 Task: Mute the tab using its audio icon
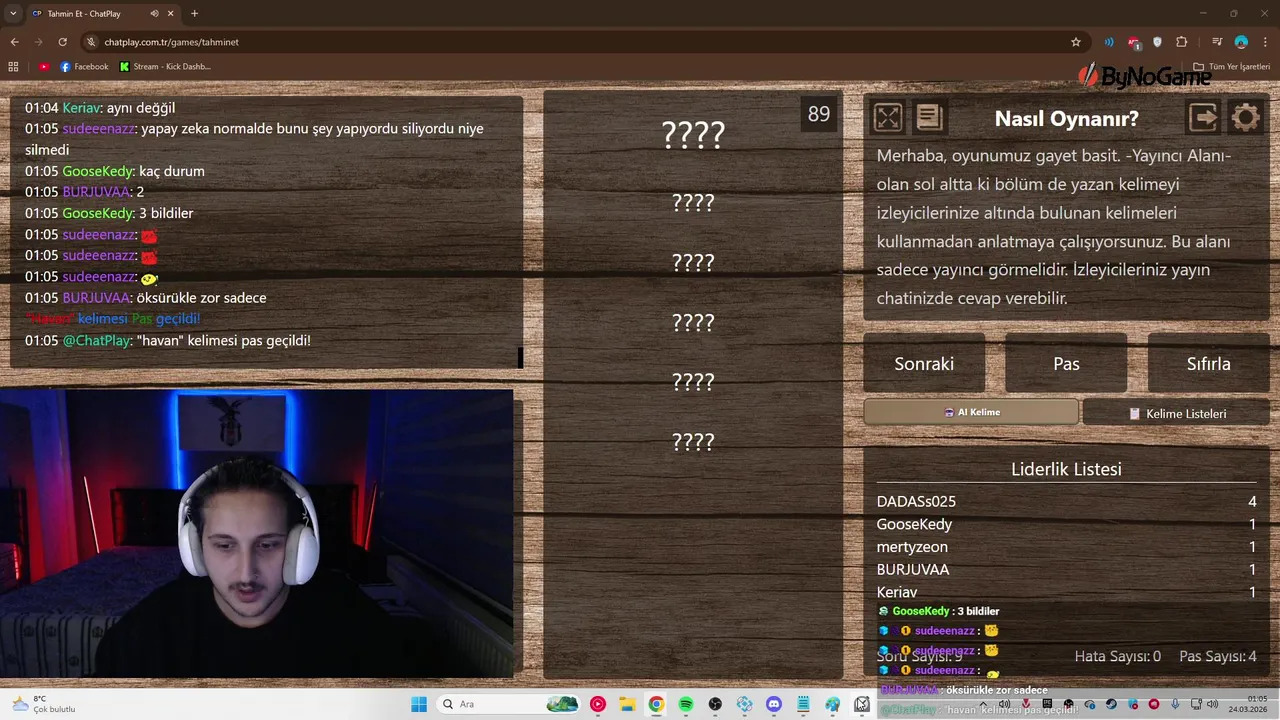(x=154, y=13)
